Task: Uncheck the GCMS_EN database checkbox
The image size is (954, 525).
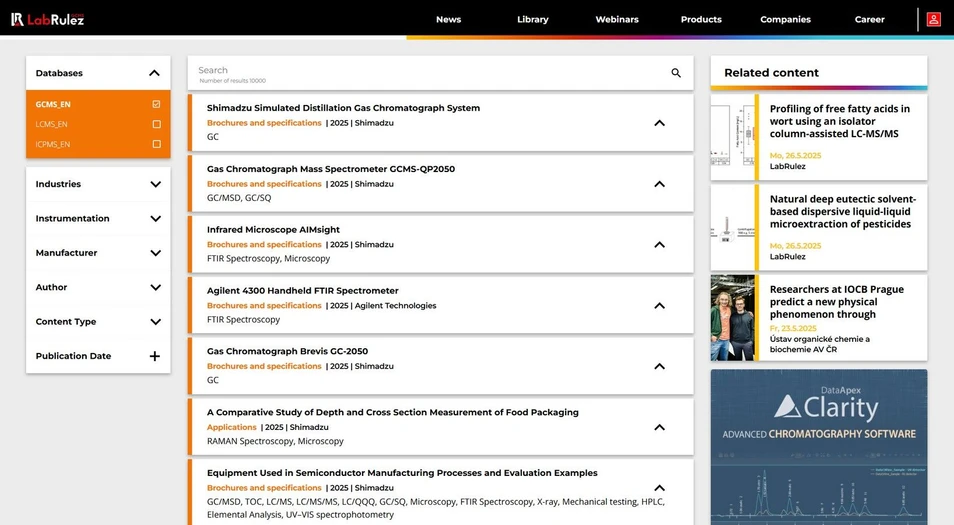Action: click(156, 104)
